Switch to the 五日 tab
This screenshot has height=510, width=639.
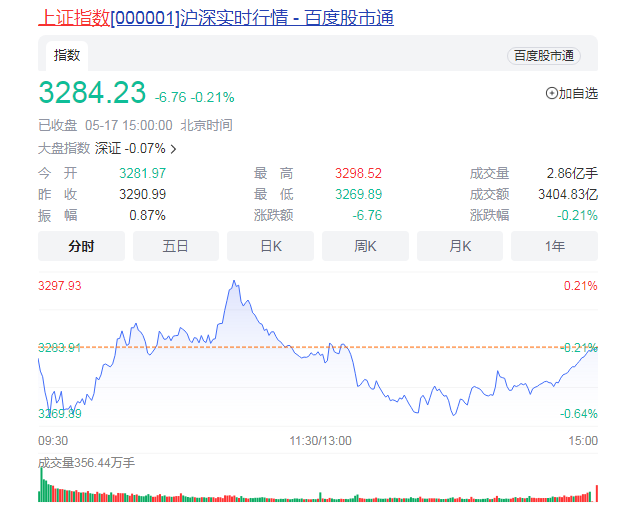click(x=175, y=246)
